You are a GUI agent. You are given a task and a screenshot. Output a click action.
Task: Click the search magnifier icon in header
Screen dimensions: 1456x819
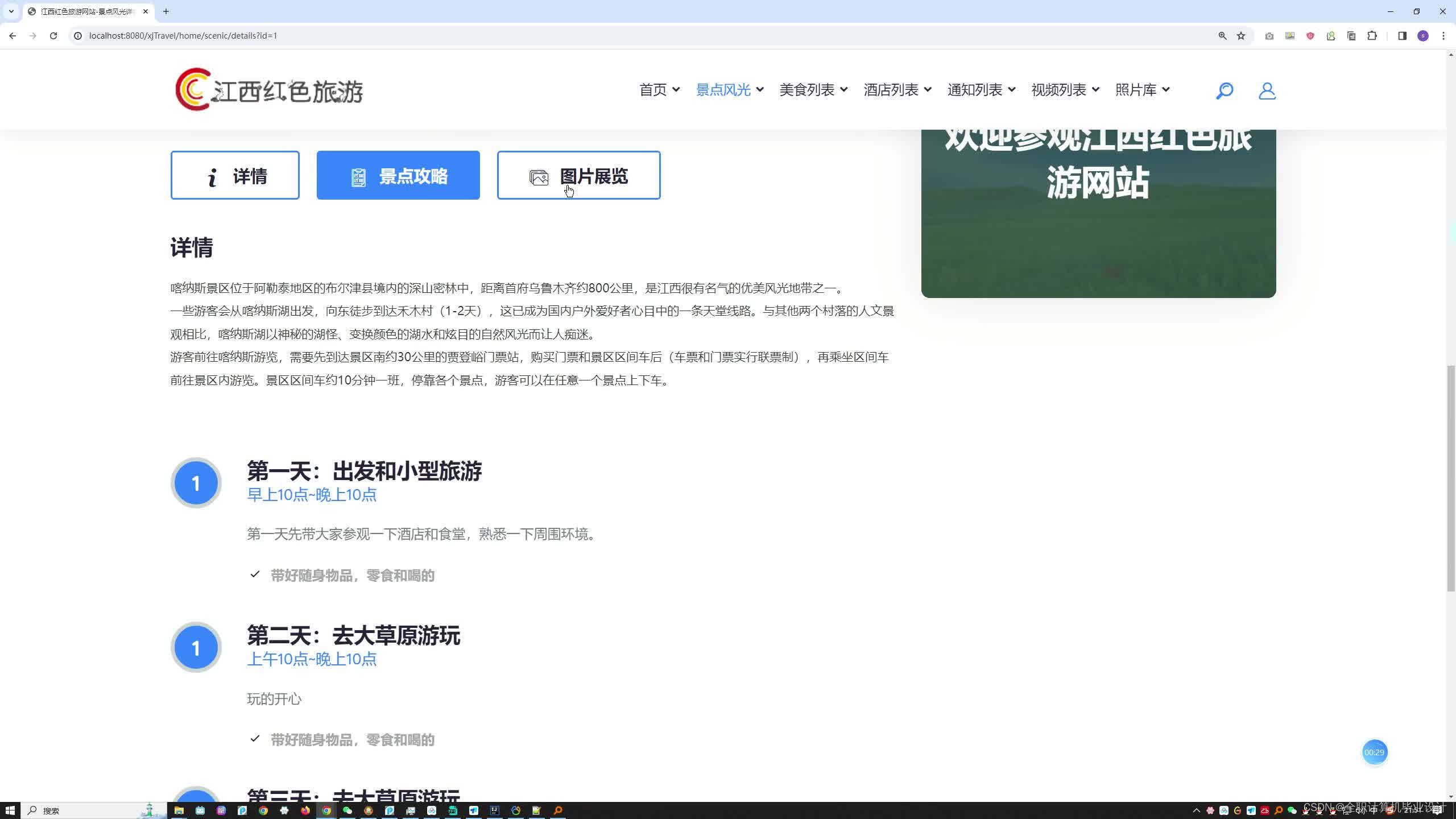tap(1224, 90)
